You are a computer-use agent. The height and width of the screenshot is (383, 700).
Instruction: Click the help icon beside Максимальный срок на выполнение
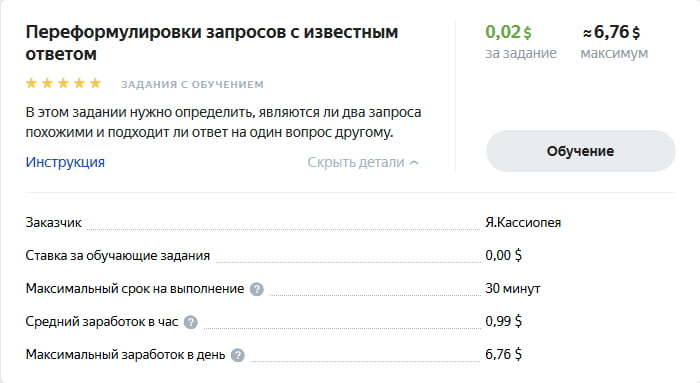pyautogui.click(x=257, y=289)
